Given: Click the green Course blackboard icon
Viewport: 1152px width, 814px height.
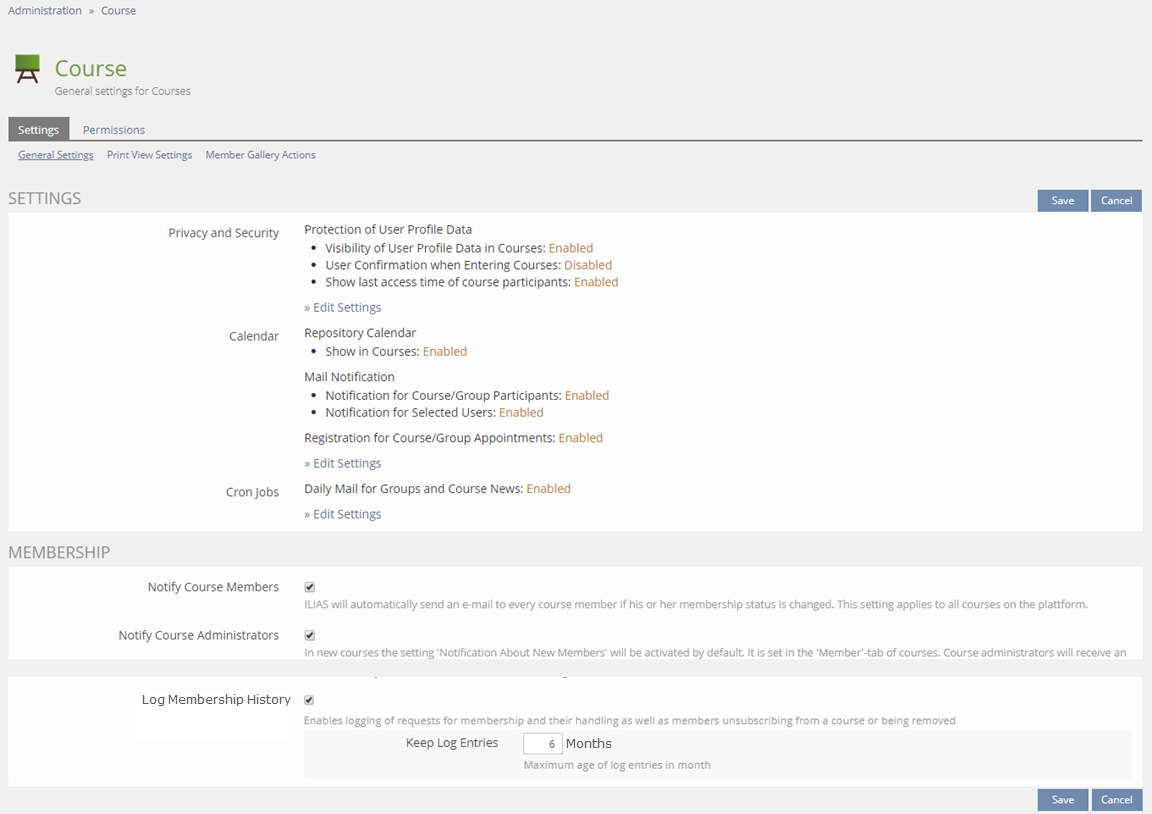Looking at the screenshot, I should point(28,69).
